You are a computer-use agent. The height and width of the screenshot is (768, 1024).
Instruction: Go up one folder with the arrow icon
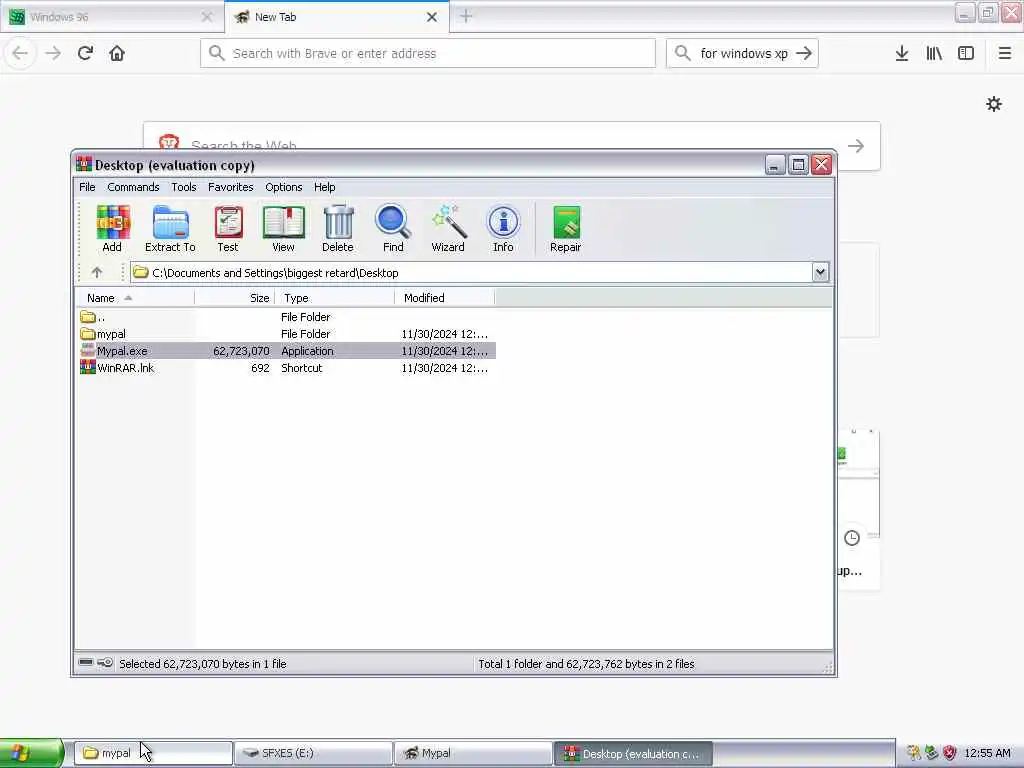click(97, 272)
